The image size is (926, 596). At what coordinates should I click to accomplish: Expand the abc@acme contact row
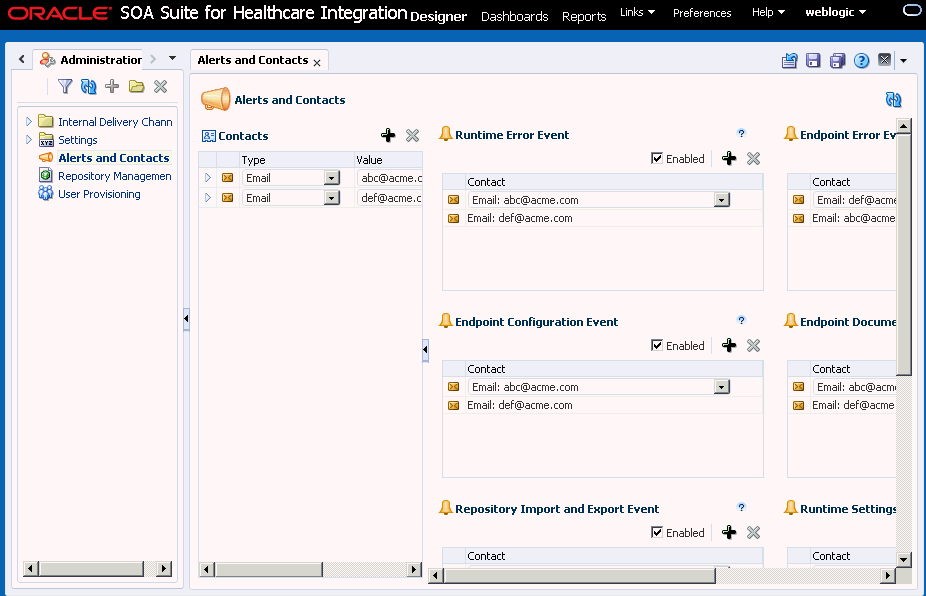pyautogui.click(x=208, y=177)
